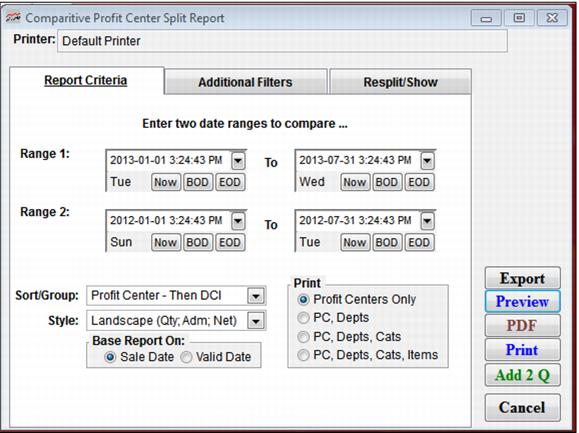Click the Preview button

click(523, 302)
